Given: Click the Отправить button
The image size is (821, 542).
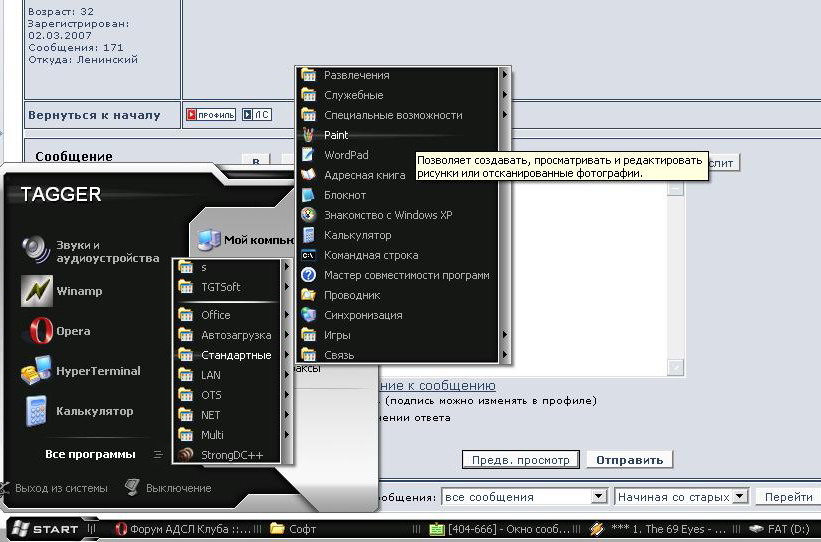Looking at the screenshot, I should pos(629,460).
